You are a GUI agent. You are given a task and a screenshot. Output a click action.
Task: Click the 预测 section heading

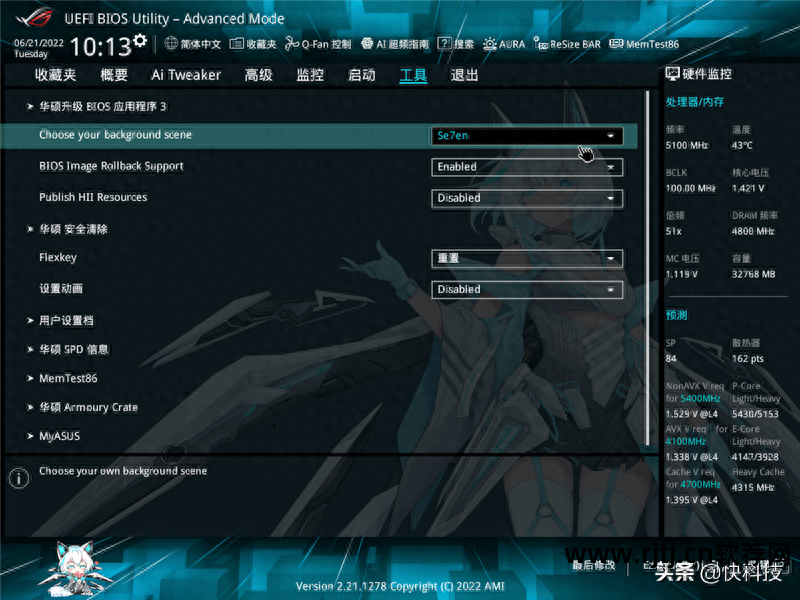click(x=677, y=315)
